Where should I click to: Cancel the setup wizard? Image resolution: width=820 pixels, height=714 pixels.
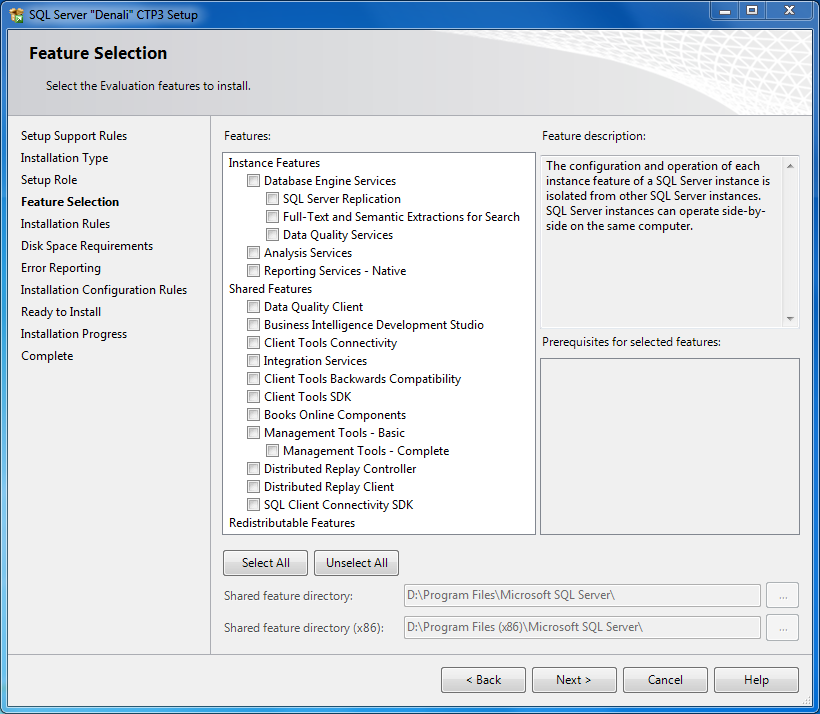665,679
